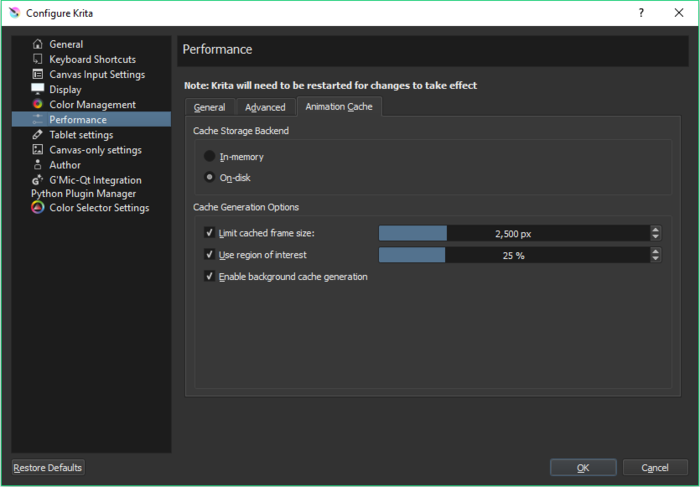Choose On-disk cache storage backend
Image resolution: width=700 pixels, height=487 pixels.
[209, 177]
